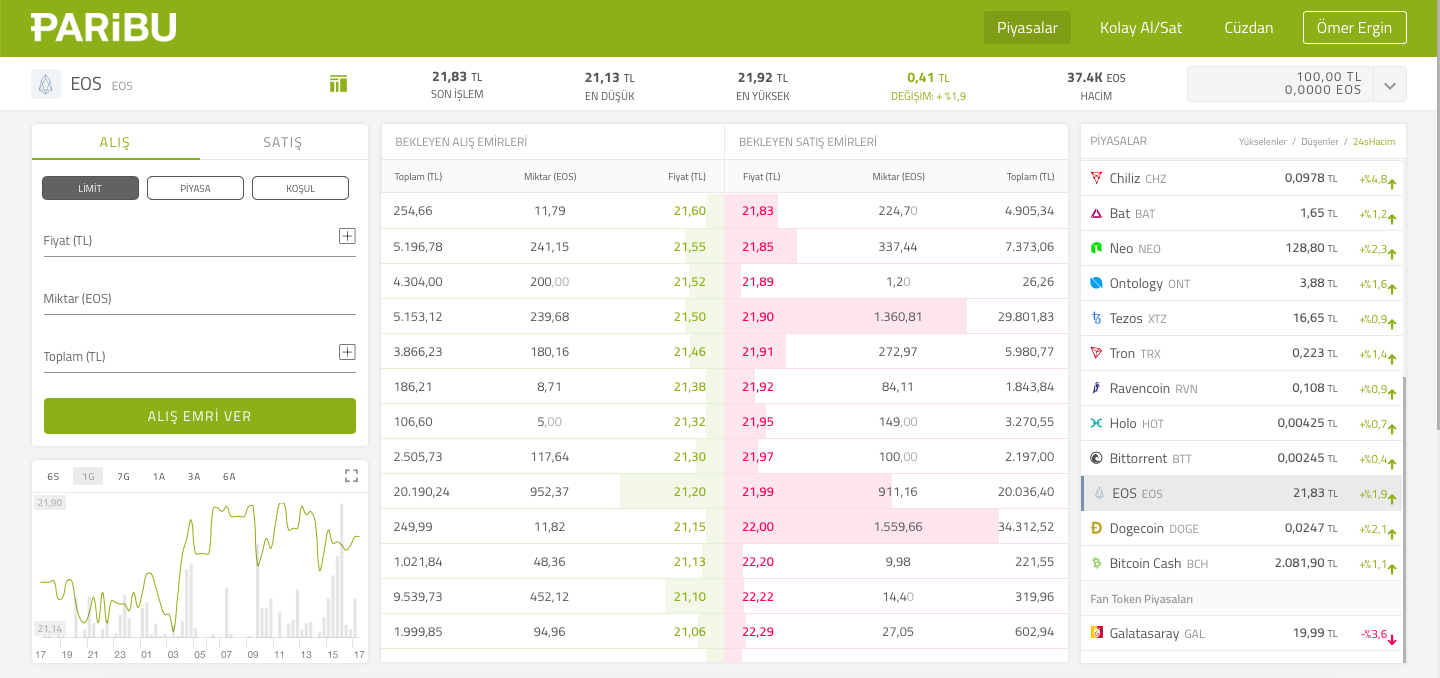1440x678 pixels.
Task: Open Cüzdan page
Action: [x=1249, y=28]
